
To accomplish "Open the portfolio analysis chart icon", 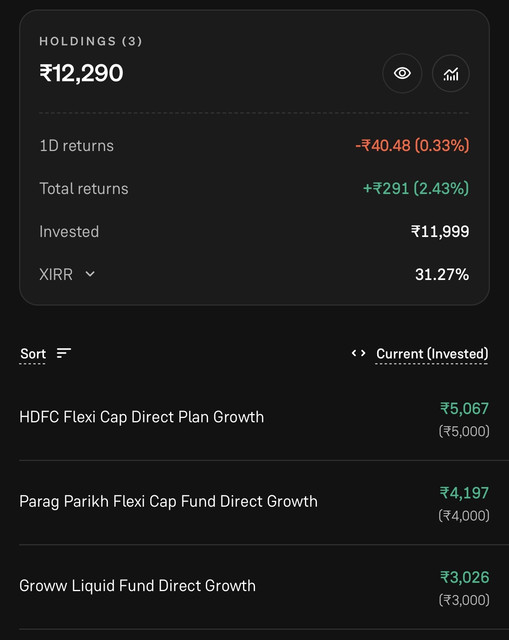I will click(451, 73).
